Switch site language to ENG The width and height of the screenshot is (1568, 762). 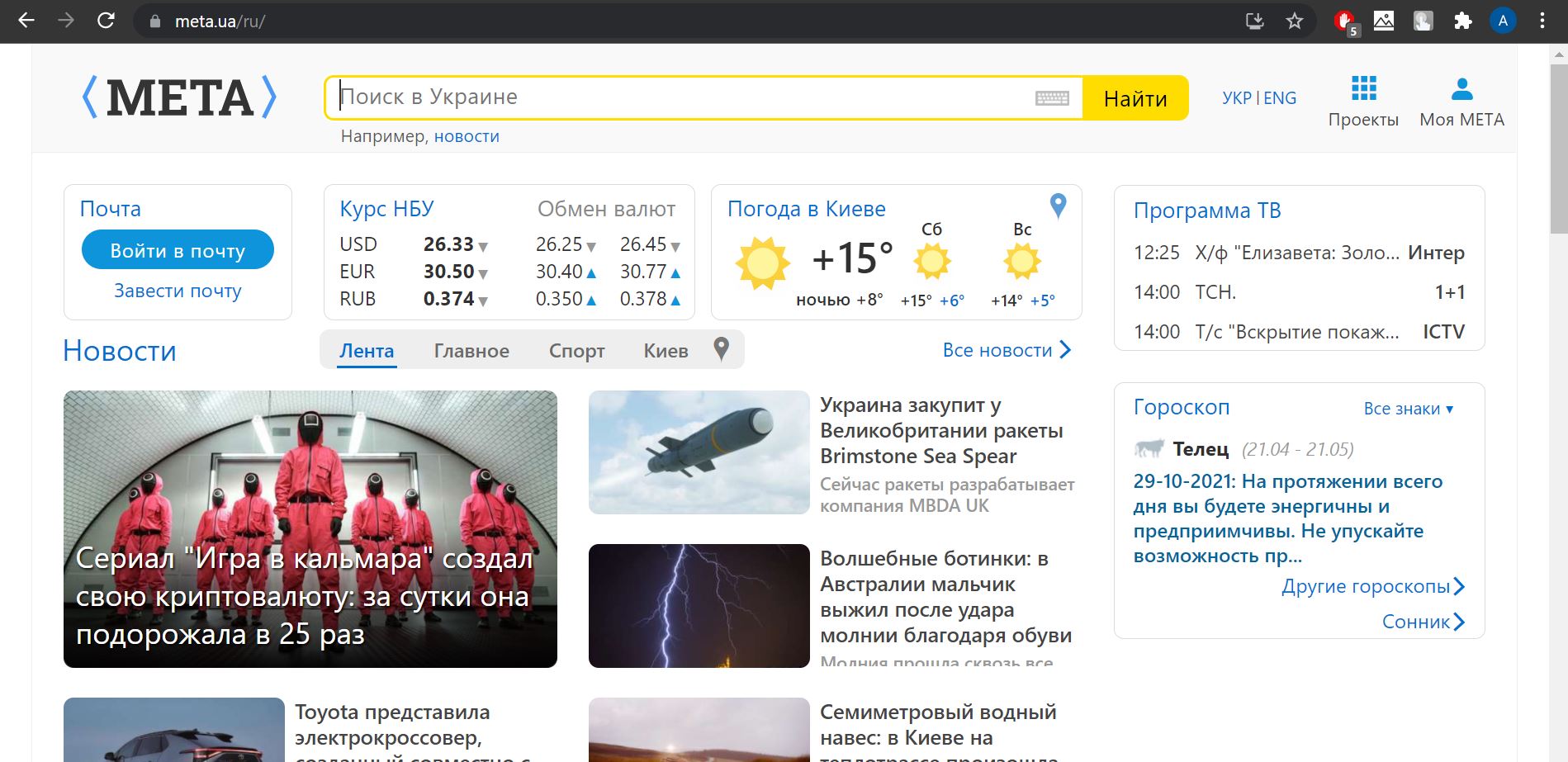pyautogui.click(x=1280, y=98)
